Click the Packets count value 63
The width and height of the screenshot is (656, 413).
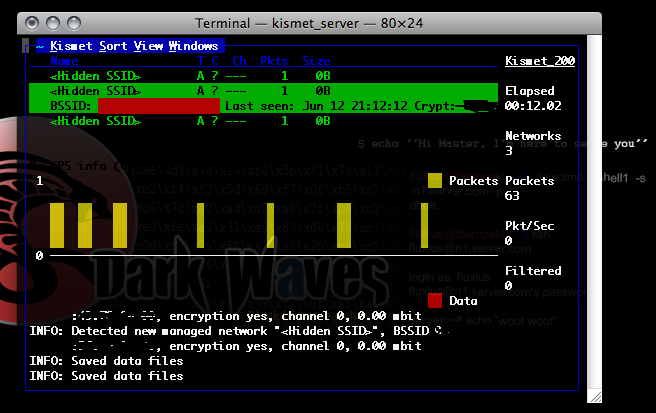pos(512,195)
